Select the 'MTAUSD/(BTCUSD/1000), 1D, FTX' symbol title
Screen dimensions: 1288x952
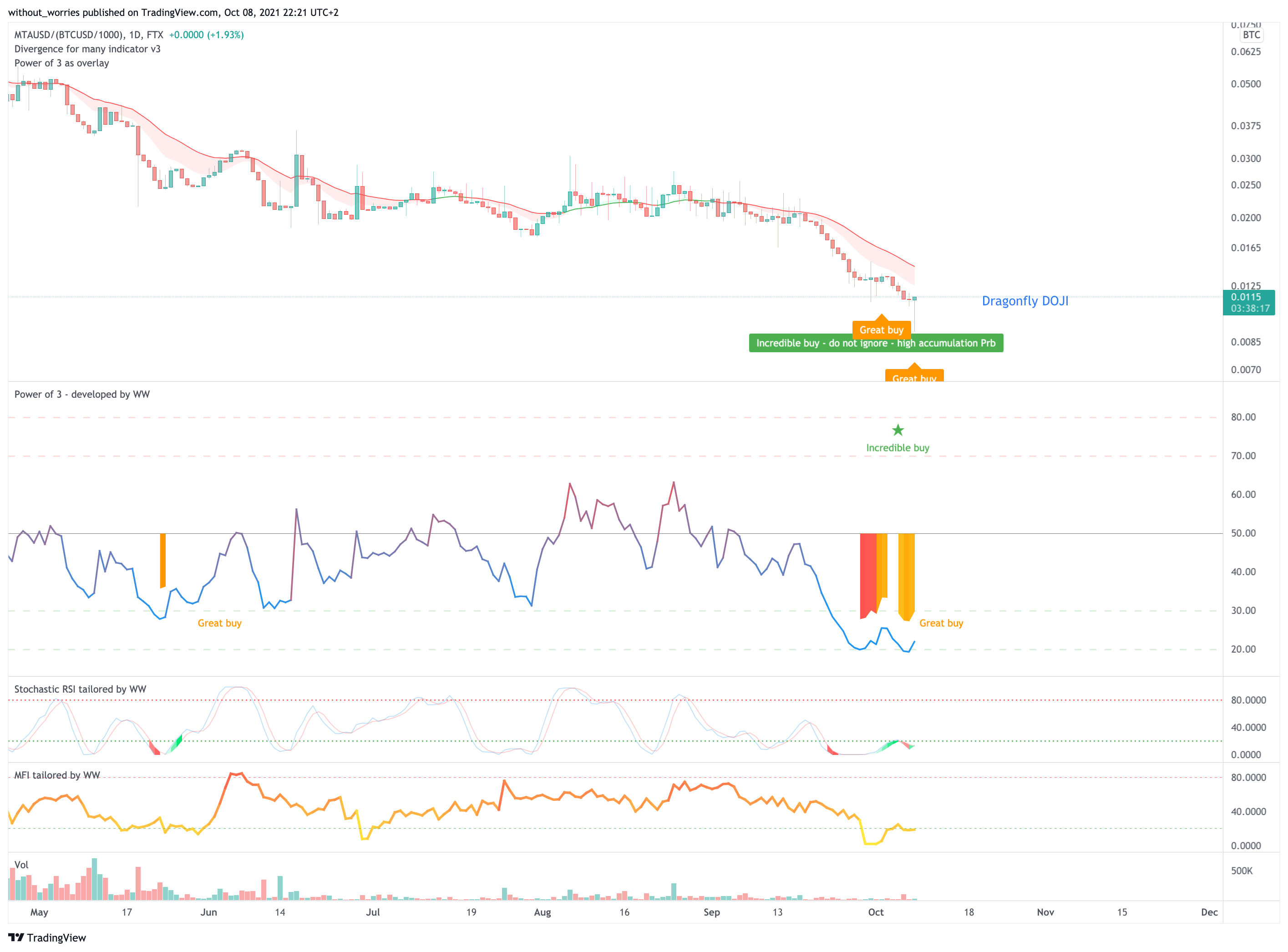89,35
